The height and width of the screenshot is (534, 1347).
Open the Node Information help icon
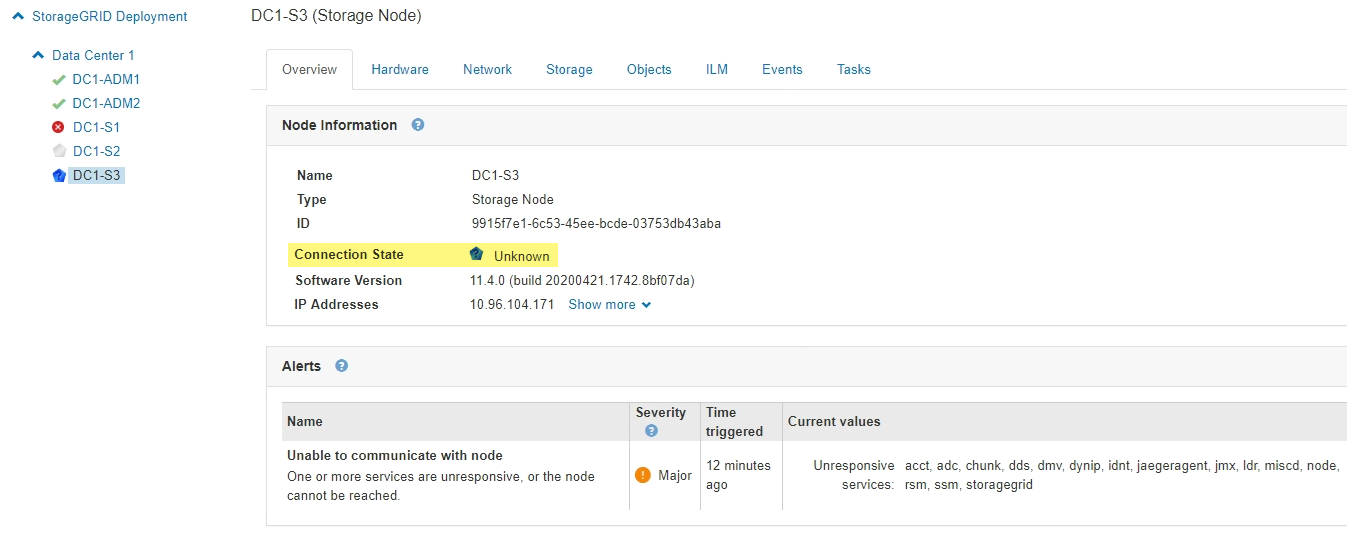418,125
